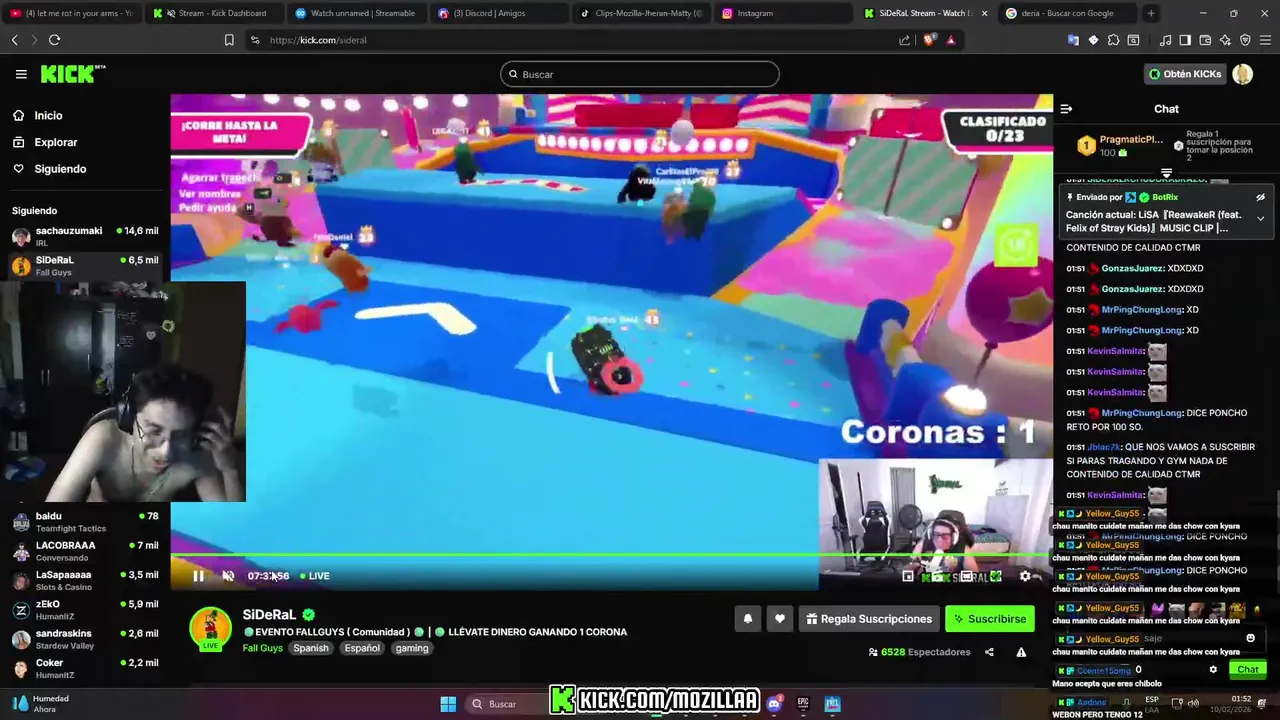
Task: Unmute the stream volume
Action: click(x=228, y=576)
